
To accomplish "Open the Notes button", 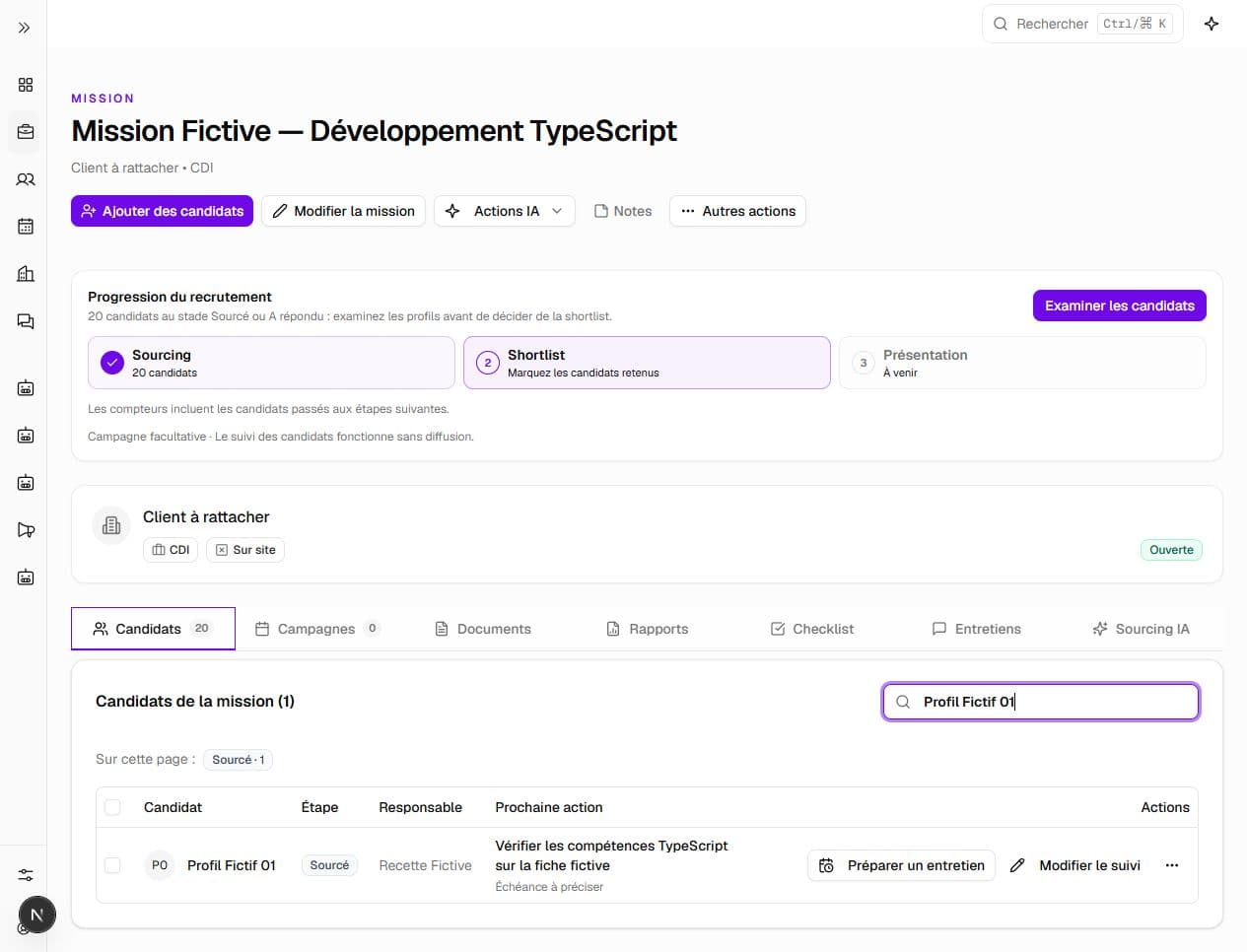I will pos(622,211).
